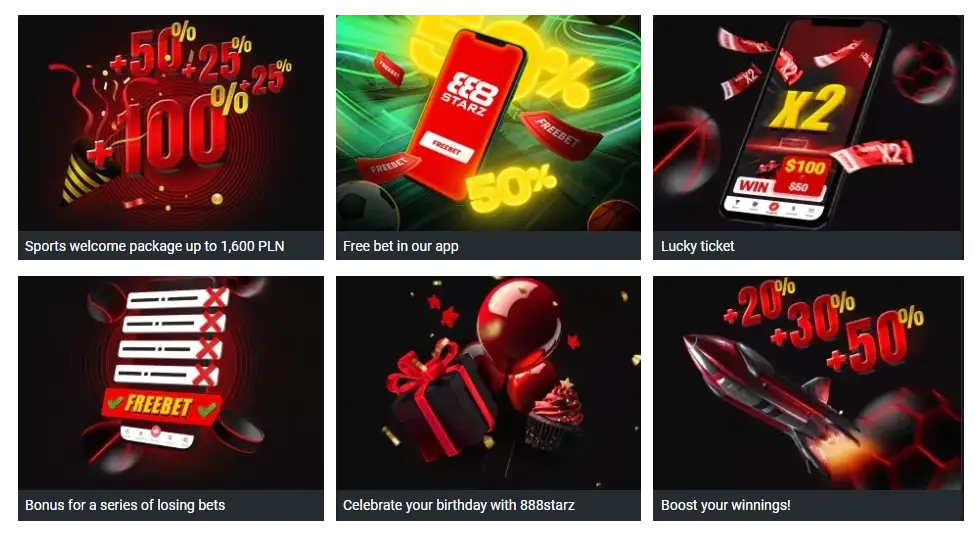Click the white FREEBET button on red phone
The image size is (975, 534).
(x=446, y=147)
